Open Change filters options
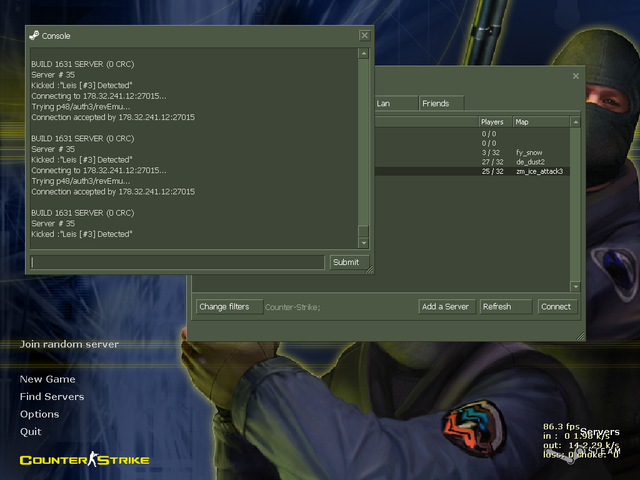Screen dimensions: 640x480 click(x=229, y=307)
